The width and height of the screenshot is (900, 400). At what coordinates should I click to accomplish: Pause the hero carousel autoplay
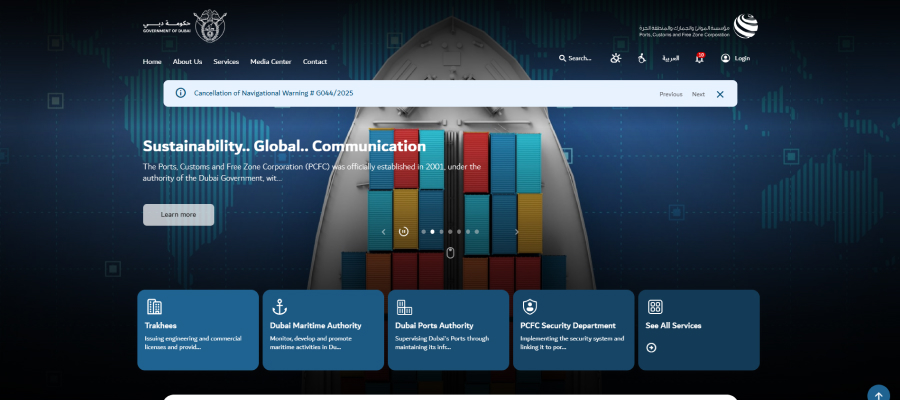click(x=403, y=231)
